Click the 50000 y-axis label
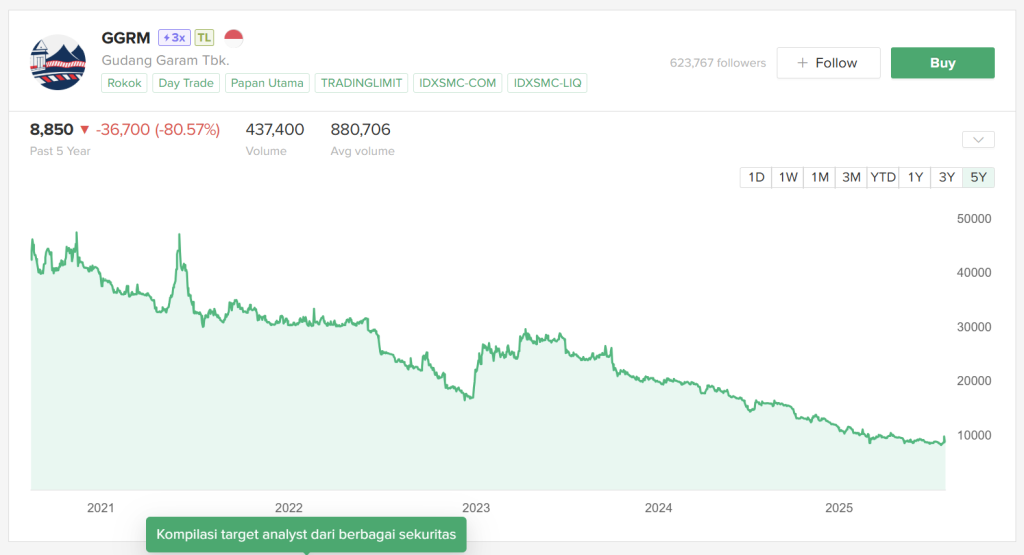 coord(974,219)
